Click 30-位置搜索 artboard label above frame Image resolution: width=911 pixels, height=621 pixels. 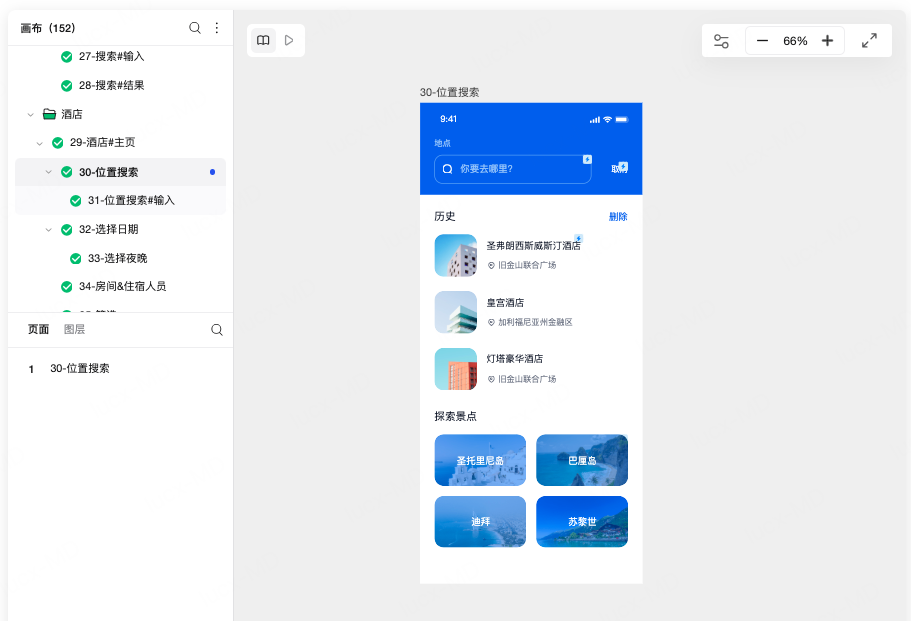point(449,92)
